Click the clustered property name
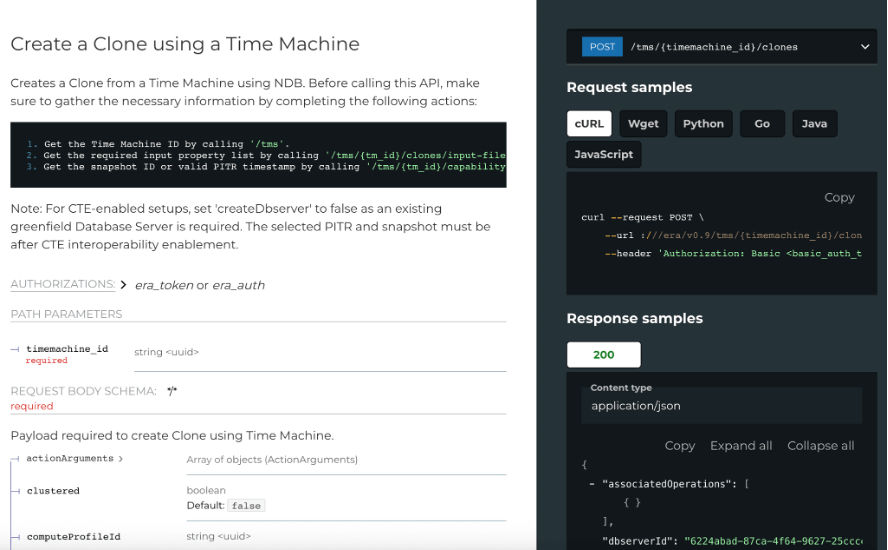888x550 pixels. click(53, 491)
